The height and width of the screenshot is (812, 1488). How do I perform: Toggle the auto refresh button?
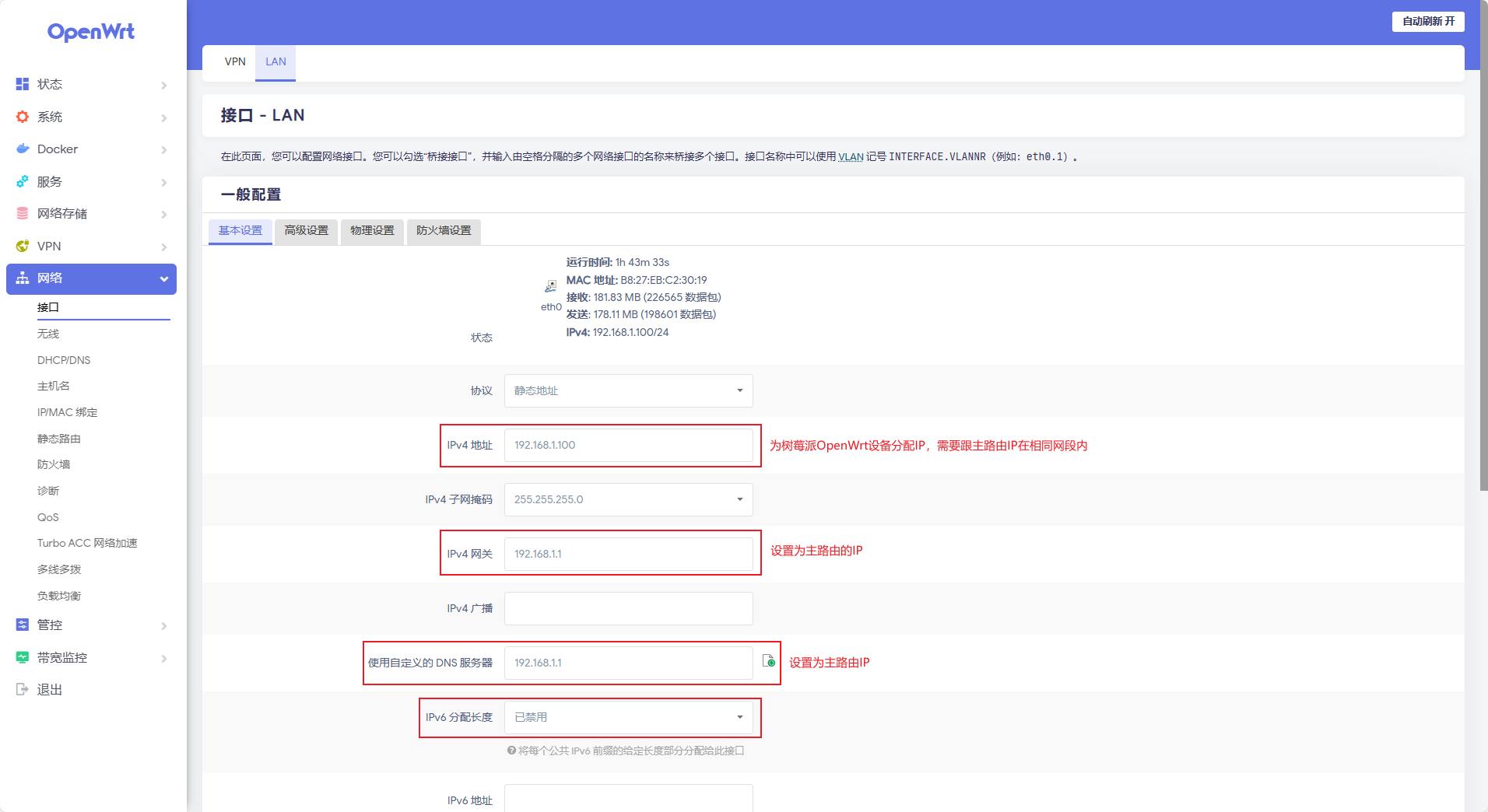(x=1427, y=21)
